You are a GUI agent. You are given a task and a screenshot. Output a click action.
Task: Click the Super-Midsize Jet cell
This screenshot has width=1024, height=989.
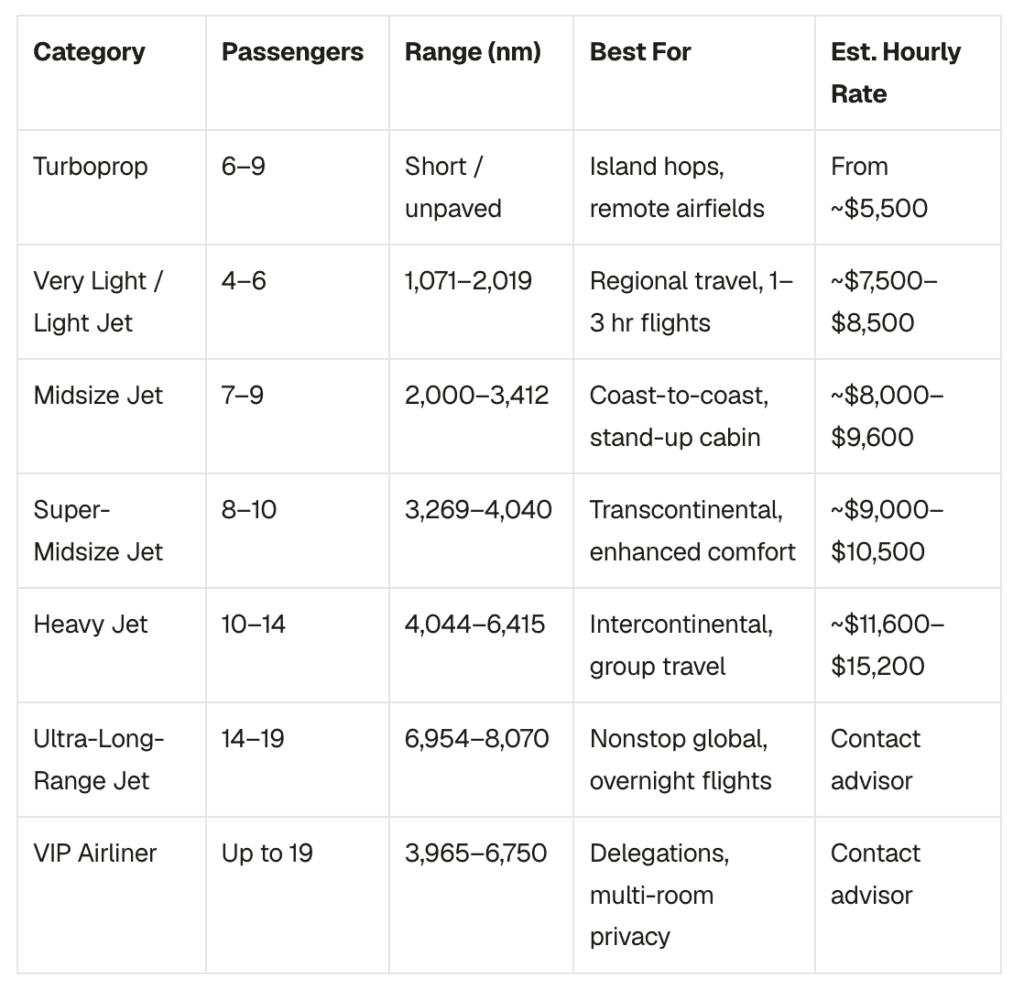(x=98, y=530)
